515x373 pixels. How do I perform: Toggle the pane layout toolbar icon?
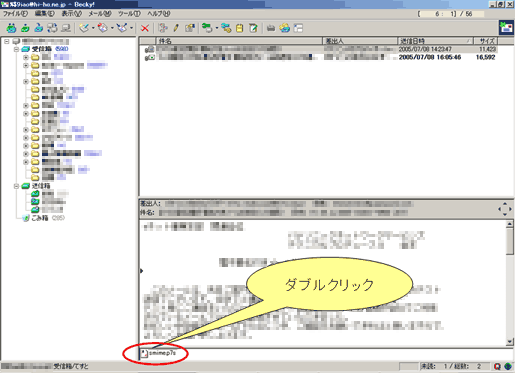tap(298, 28)
